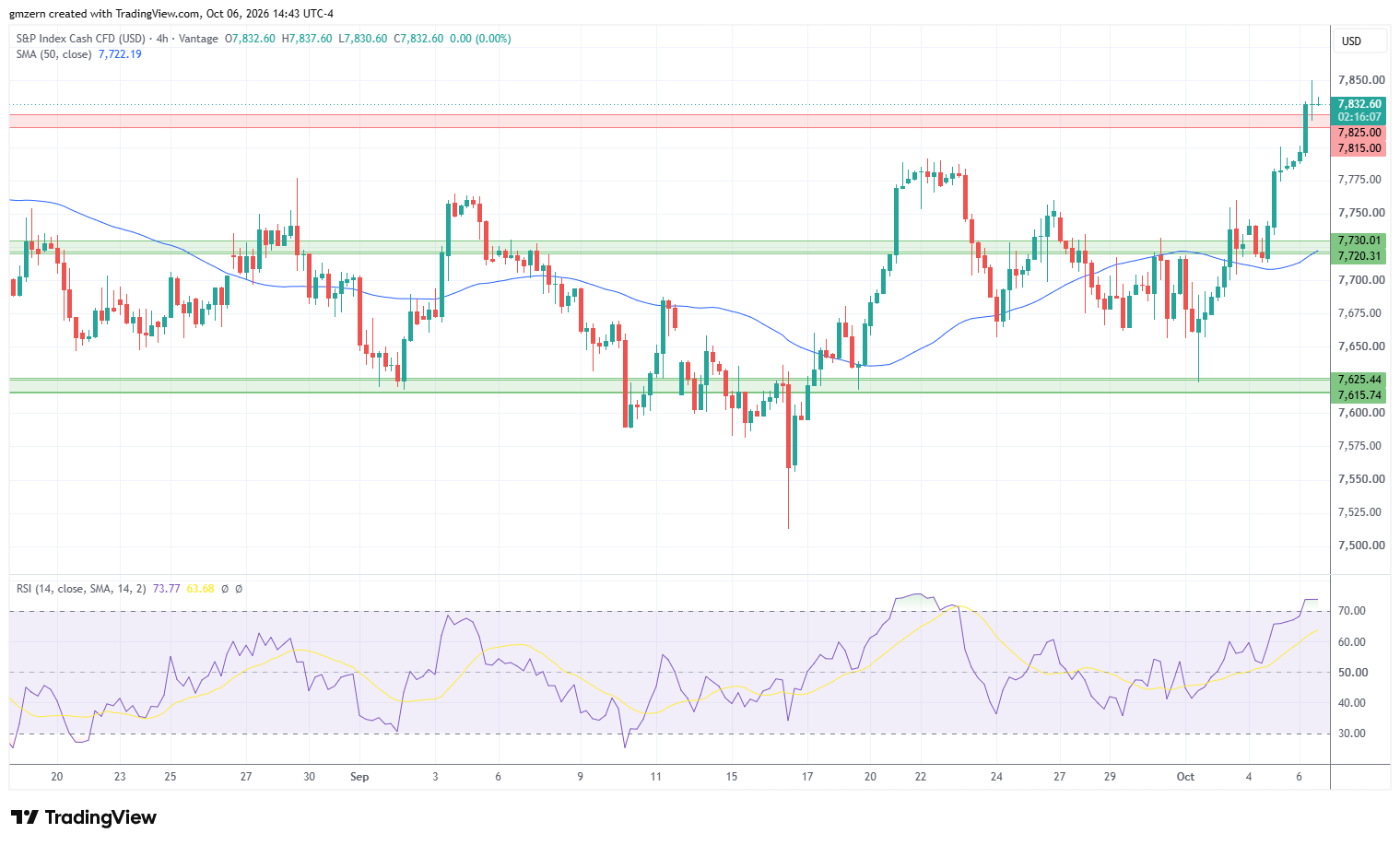Click the 7,550.00 price axis tick
The height and width of the screenshot is (845, 1400).
(x=1361, y=479)
